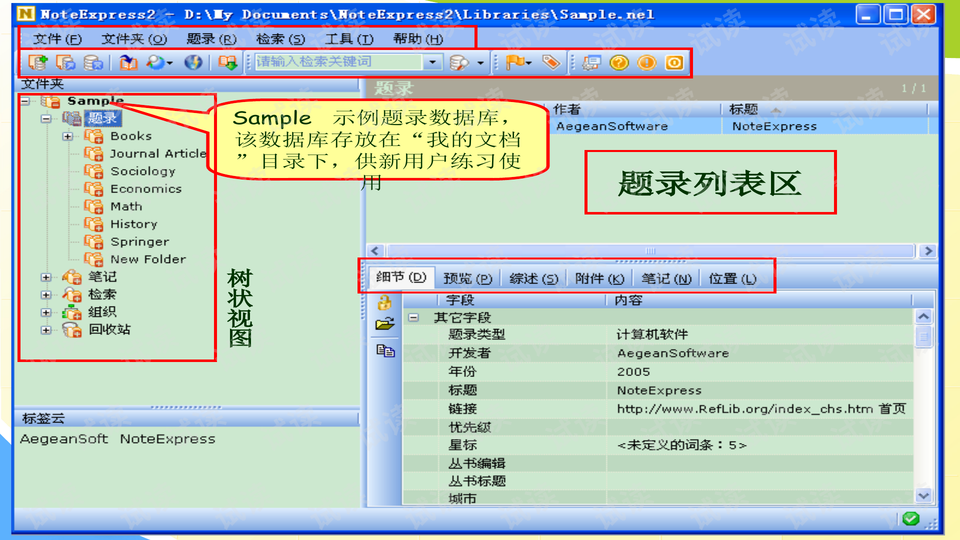Switch to the 细节 (D) tab
The height and width of the screenshot is (540, 960).
tap(401, 277)
